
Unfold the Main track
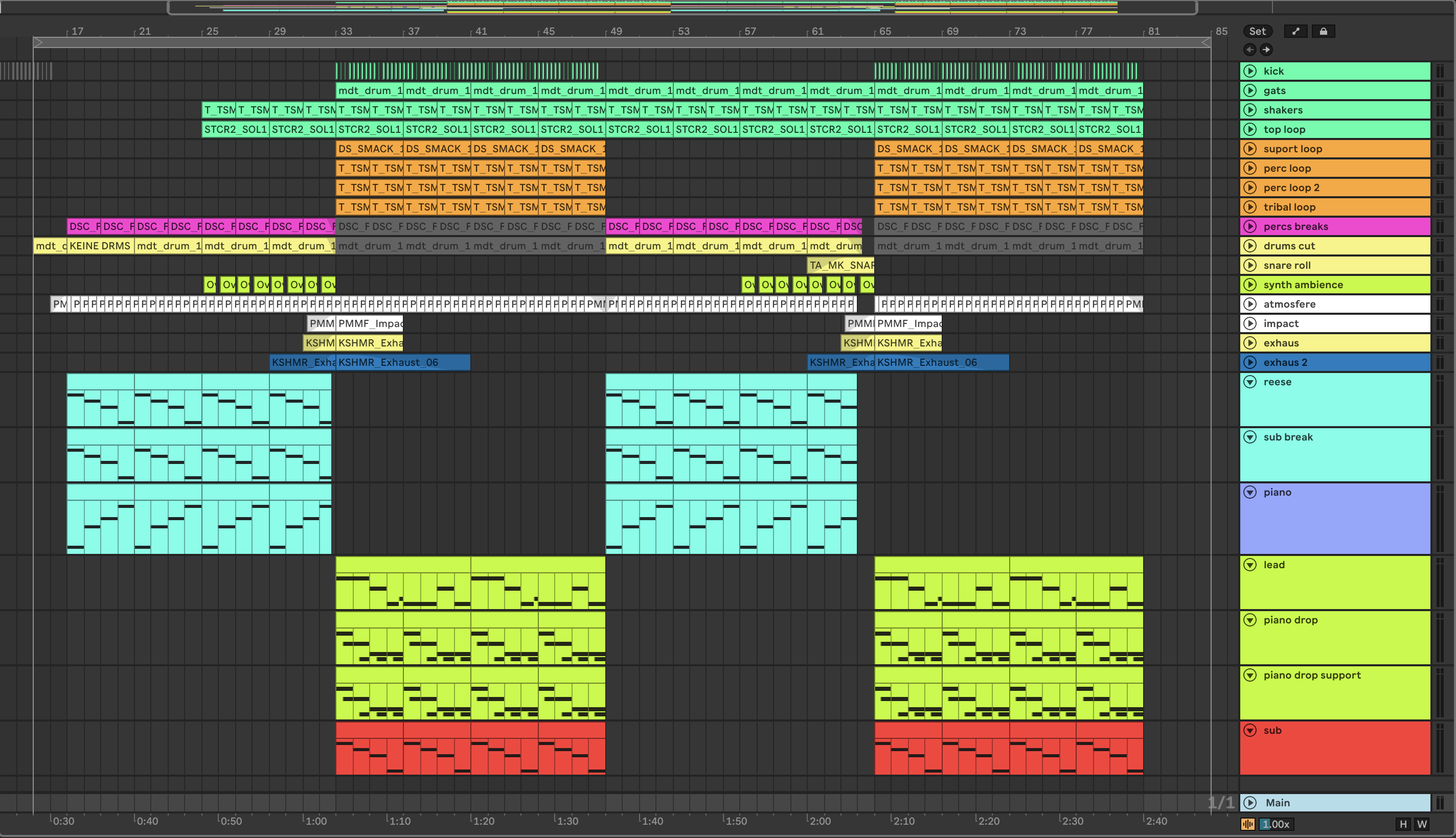click(x=1250, y=803)
